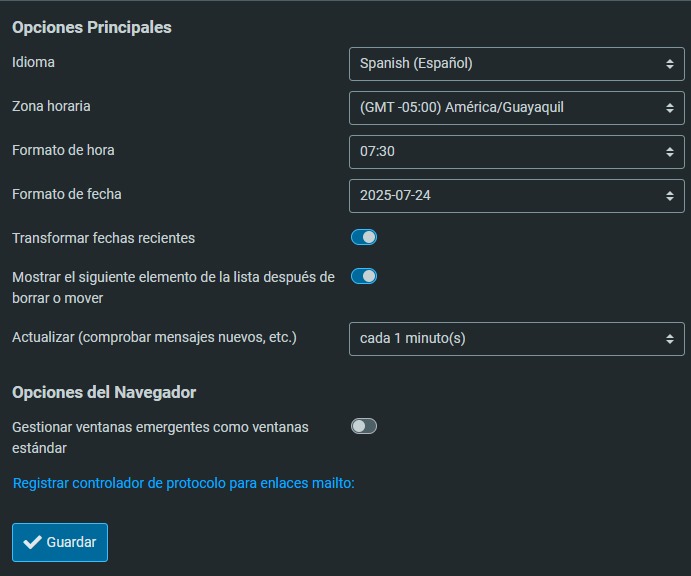691x576 pixels.
Task: Enable the Gestionar ventanas emergentes switch
Action: pyautogui.click(x=364, y=426)
